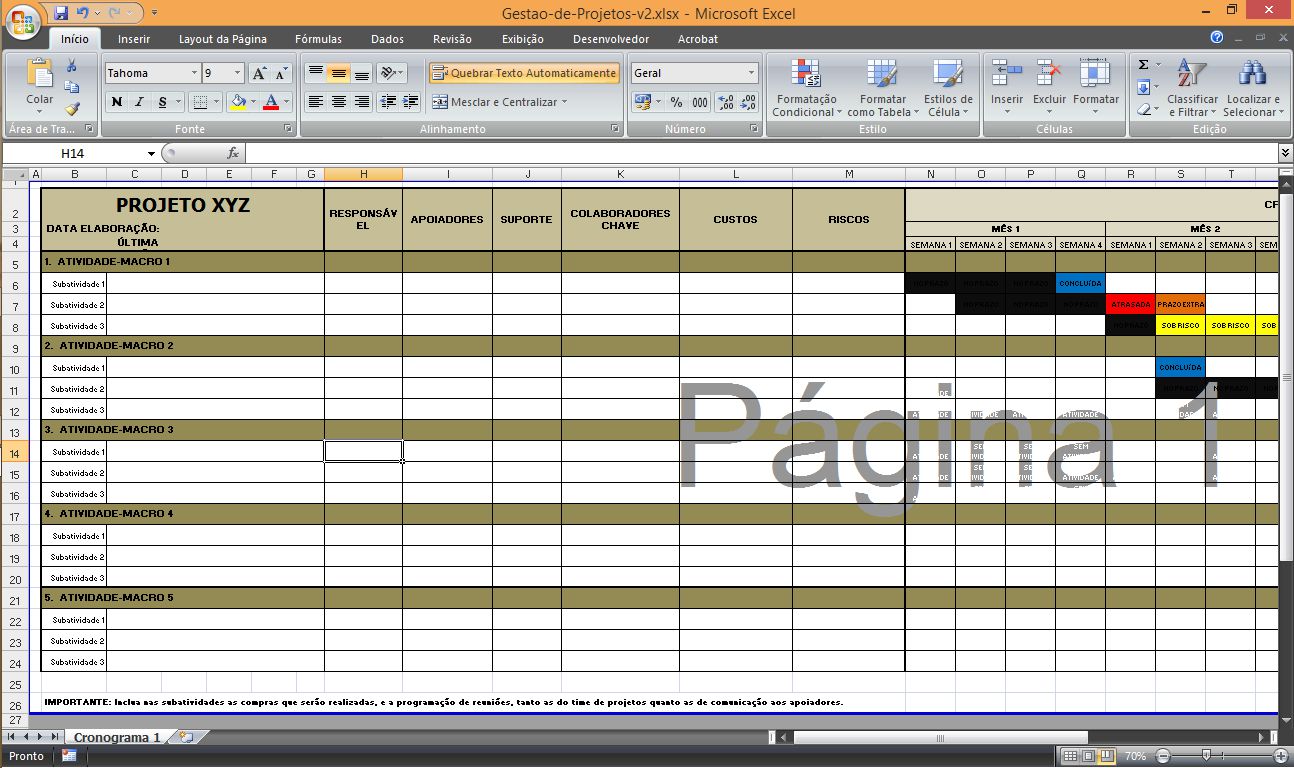Switch to the Fórmulas ribbon tab
The width and height of the screenshot is (1294, 768).
click(318, 39)
